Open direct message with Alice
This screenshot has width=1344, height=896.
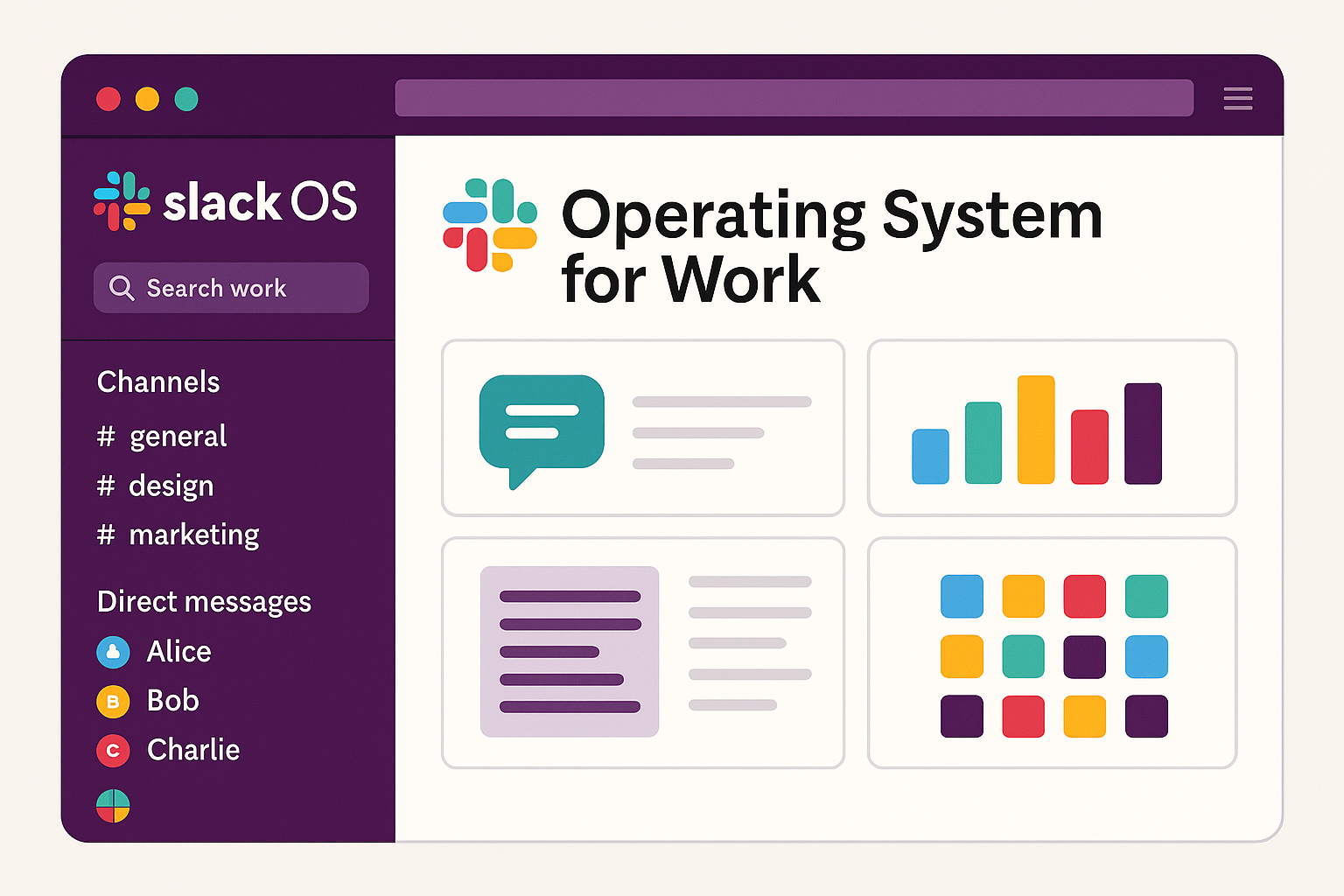(x=154, y=652)
